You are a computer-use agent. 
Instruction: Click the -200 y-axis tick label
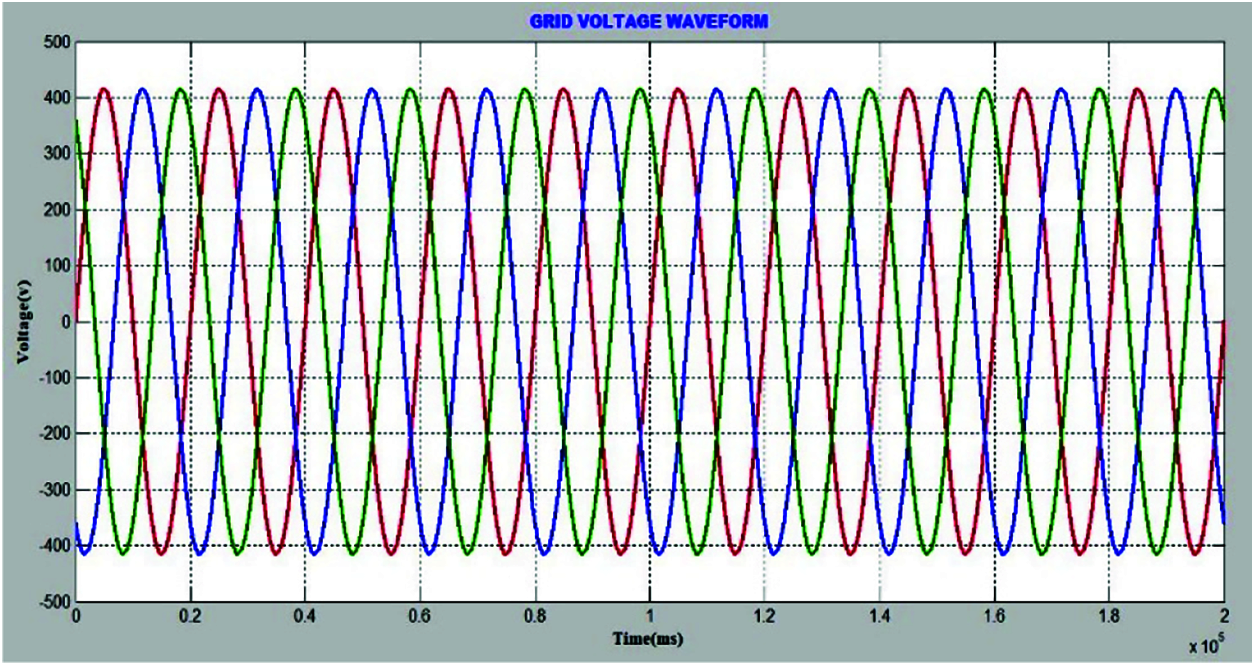pos(51,435)
